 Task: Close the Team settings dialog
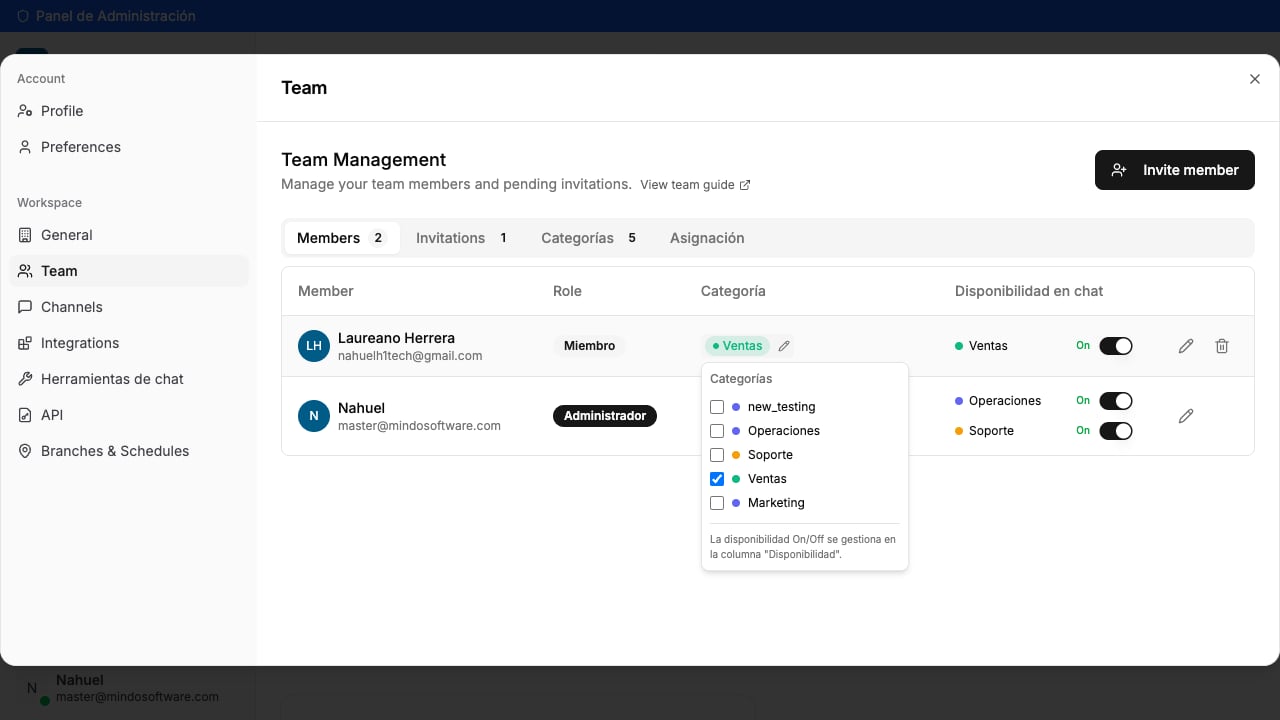1255,79
